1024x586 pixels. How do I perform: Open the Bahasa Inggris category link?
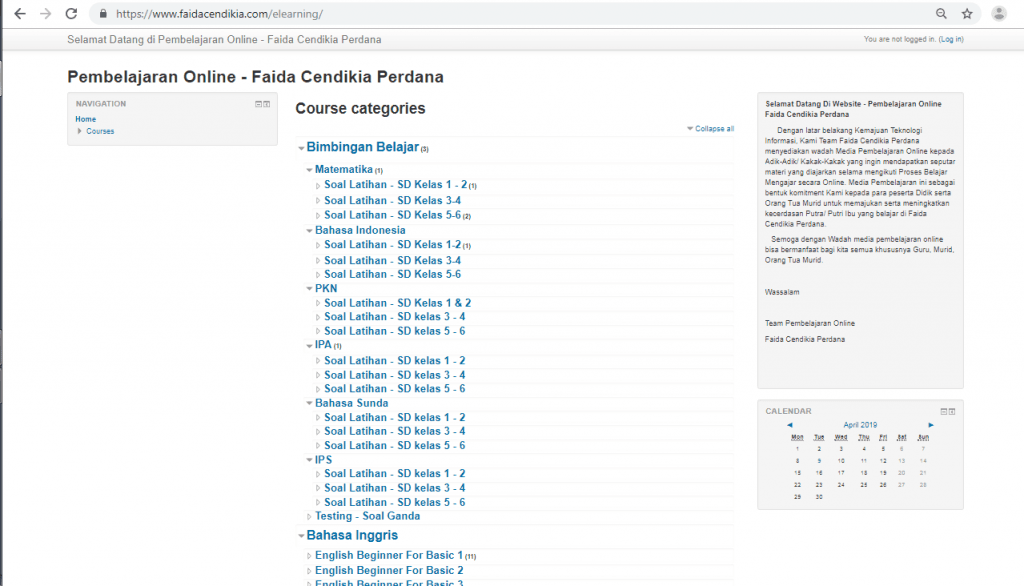tap(352, 535)
